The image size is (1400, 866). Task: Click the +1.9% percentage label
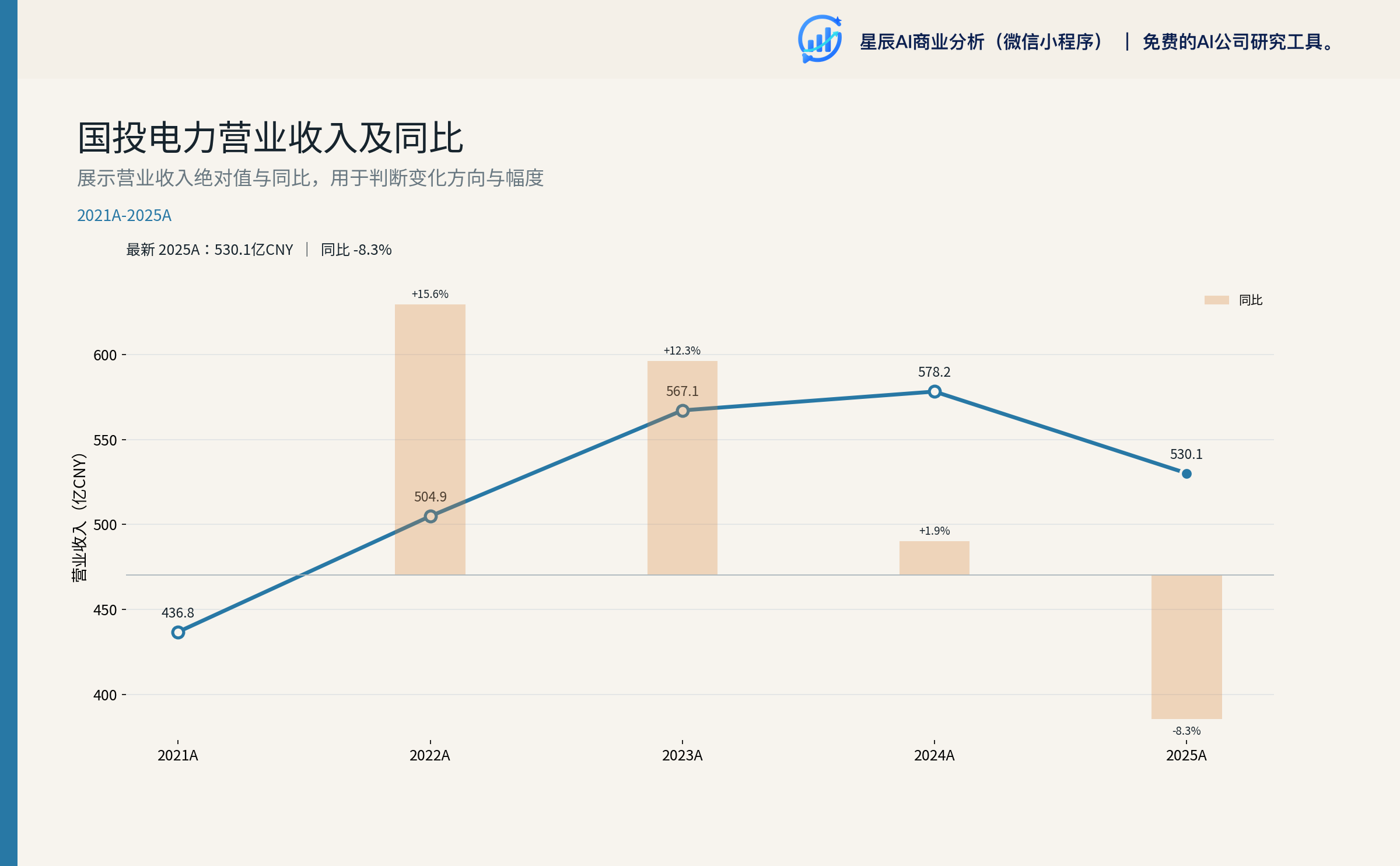[935, 531]
